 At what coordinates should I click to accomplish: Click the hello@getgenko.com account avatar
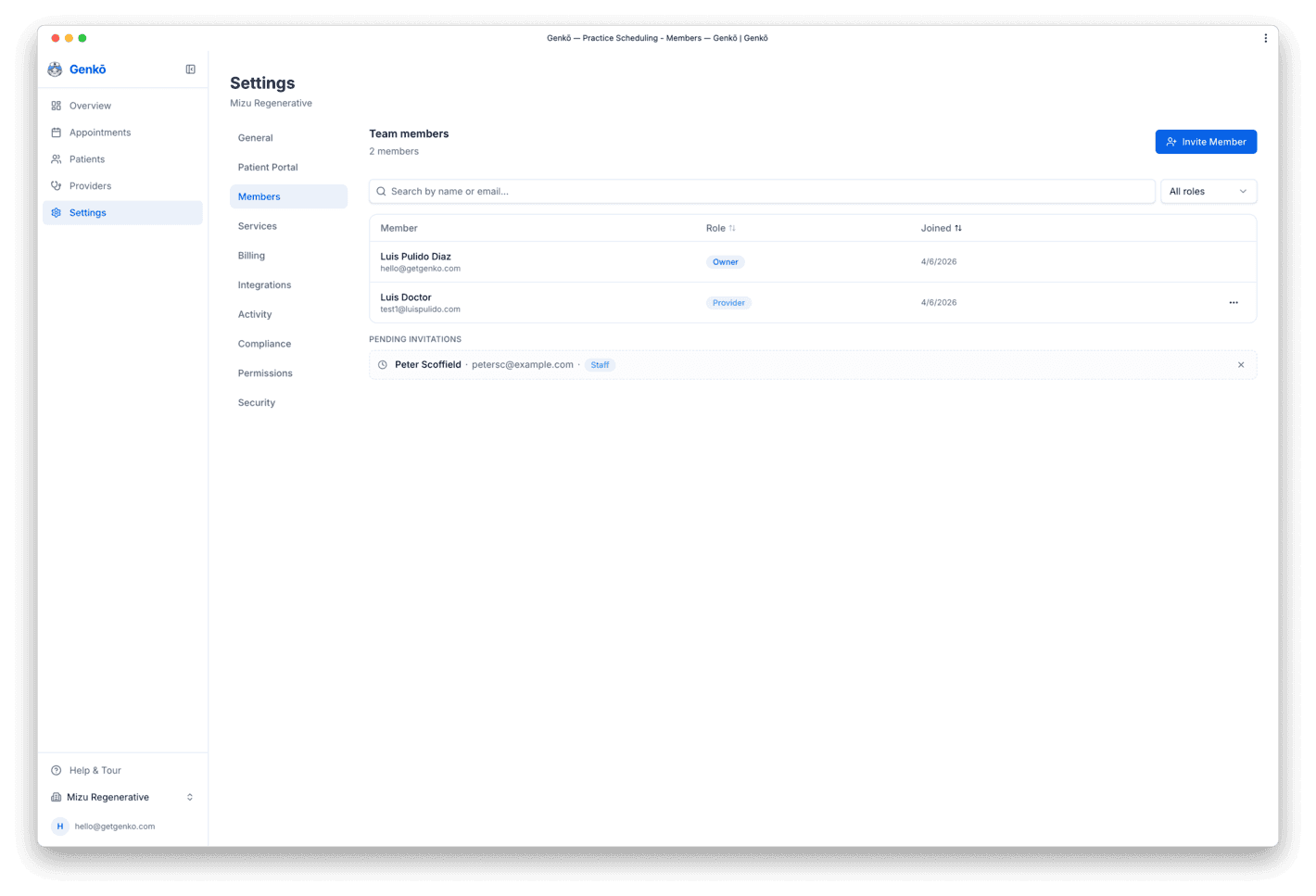60,826
